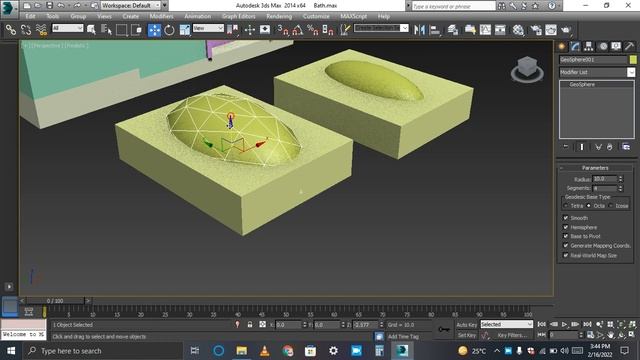Click the Set Key button
Image resolution: width=640 pixels, height=360 pixels.
(x=467, y=335)
